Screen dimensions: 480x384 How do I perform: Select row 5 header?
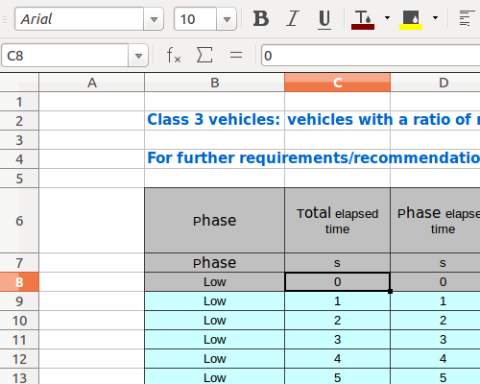[19, 178]
